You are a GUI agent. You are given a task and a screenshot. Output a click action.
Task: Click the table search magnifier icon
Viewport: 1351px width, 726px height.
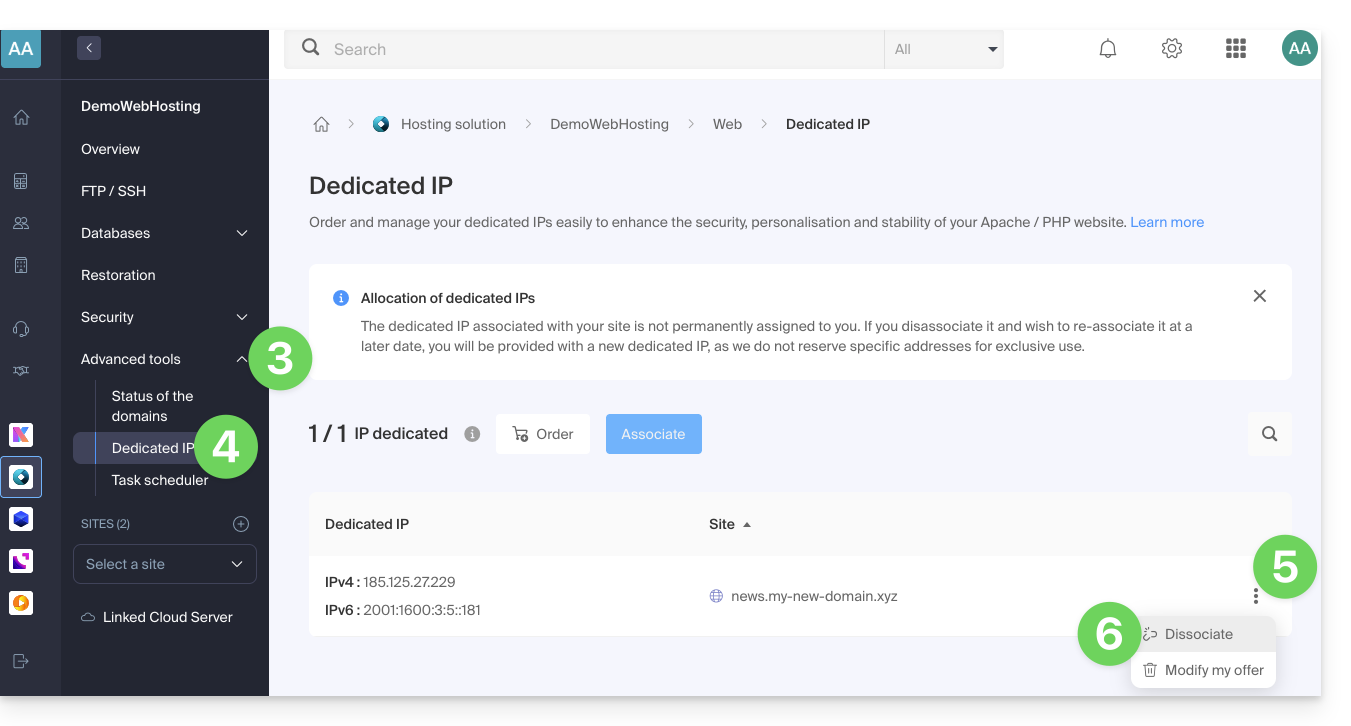(x=1269, y=434)
